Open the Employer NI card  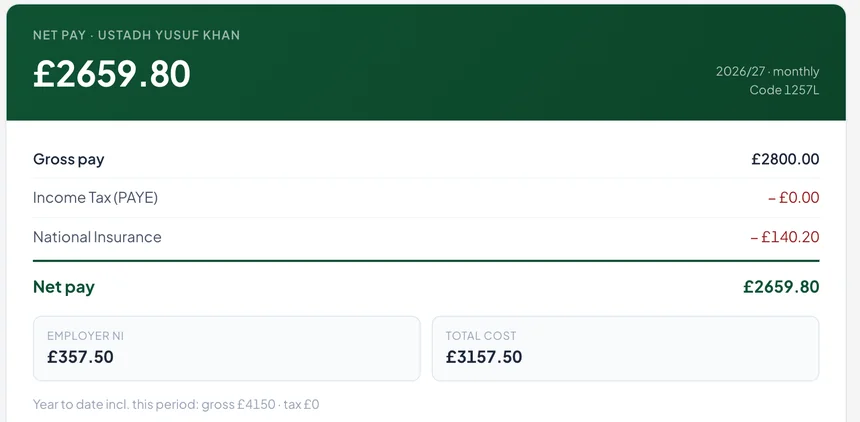[227, 348]
